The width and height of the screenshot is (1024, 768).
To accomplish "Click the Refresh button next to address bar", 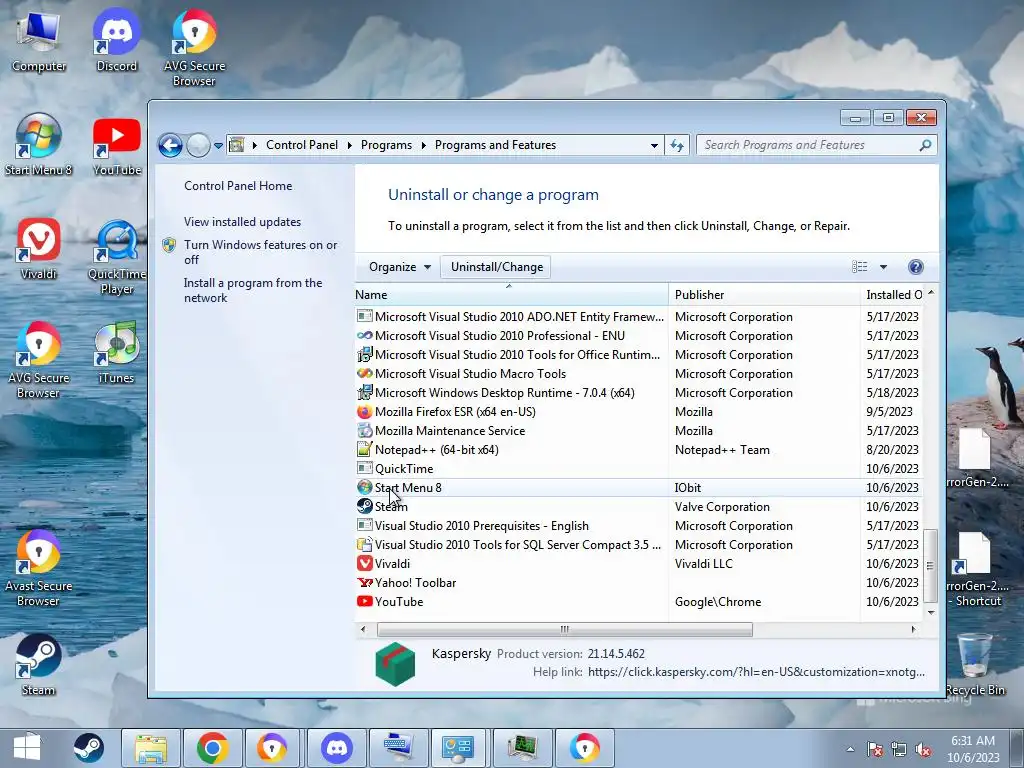I will point(677,145).
